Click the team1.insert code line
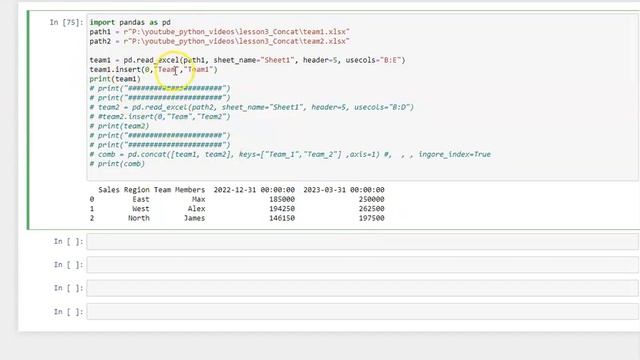Screen dimensions: 640x360 (x=153, y=69)
